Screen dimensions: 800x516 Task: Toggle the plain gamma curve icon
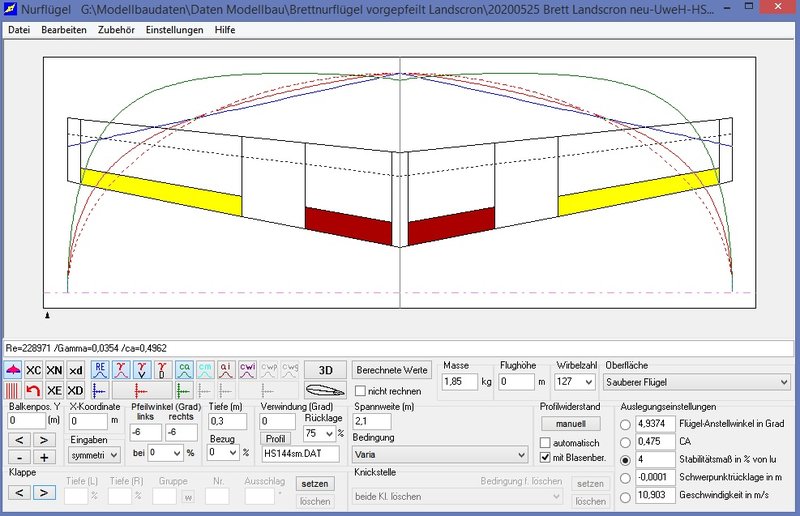click(121, 370)
